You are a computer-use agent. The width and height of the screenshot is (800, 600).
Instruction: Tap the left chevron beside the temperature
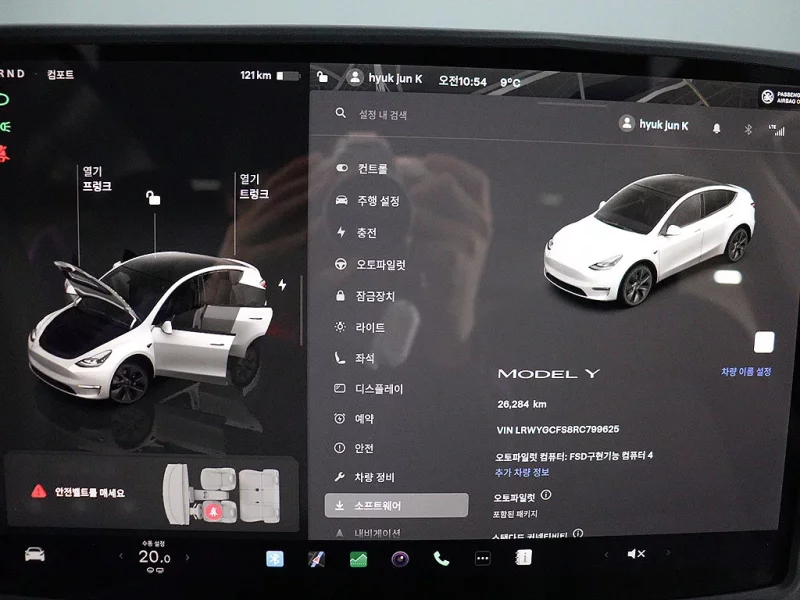[x=121, y=557]
